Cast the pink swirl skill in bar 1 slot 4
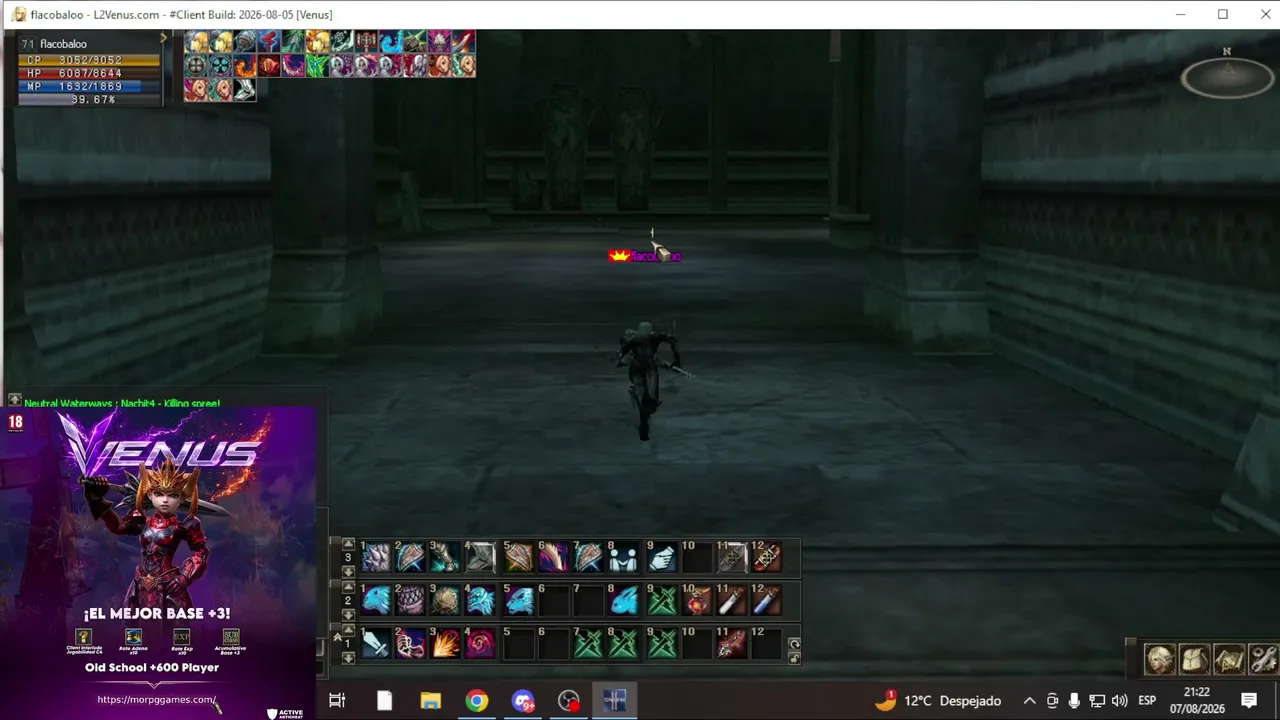This screenshot has height=720, width=1280. click(480, 645)
